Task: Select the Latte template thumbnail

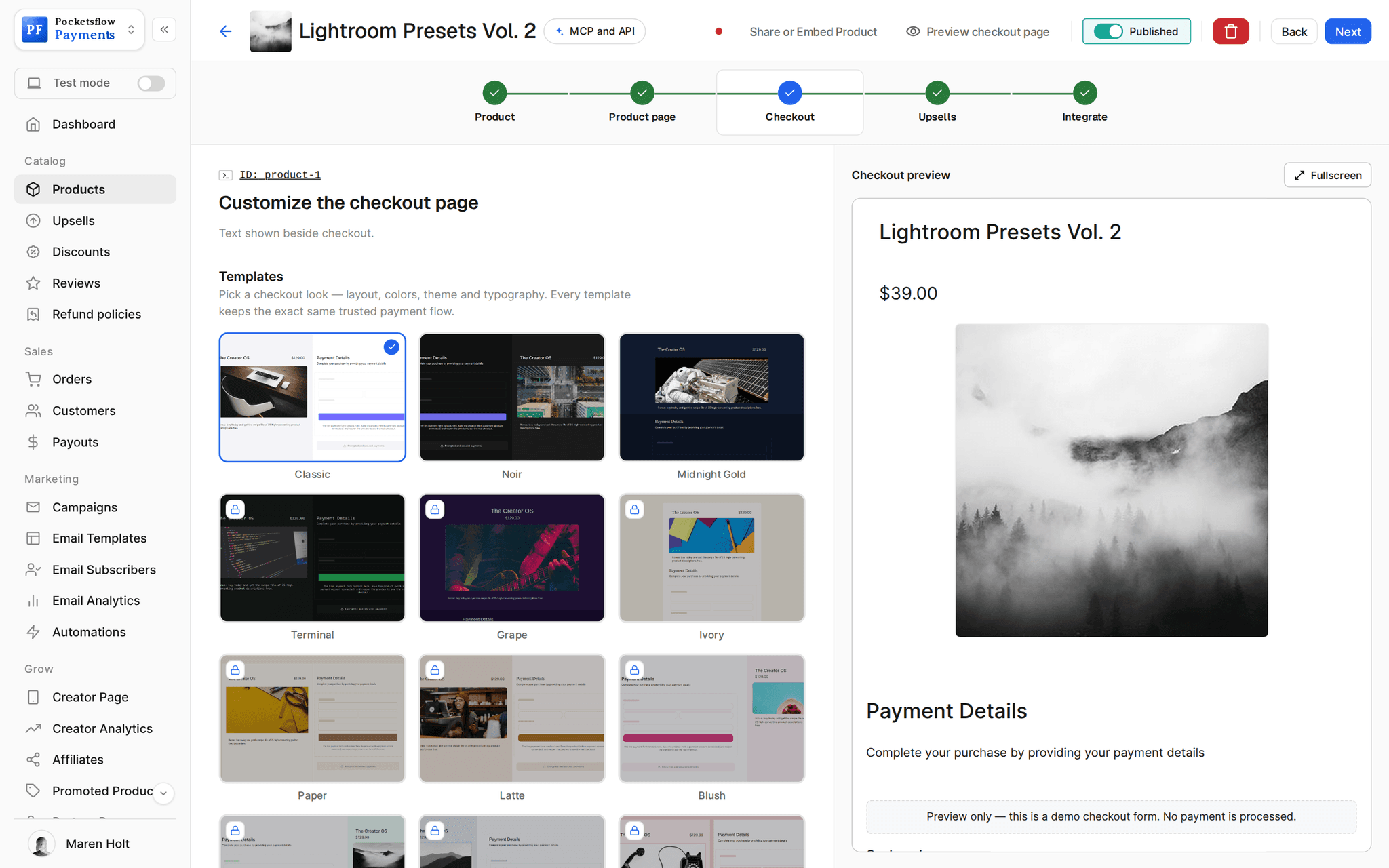Action: tap(512, 718)
